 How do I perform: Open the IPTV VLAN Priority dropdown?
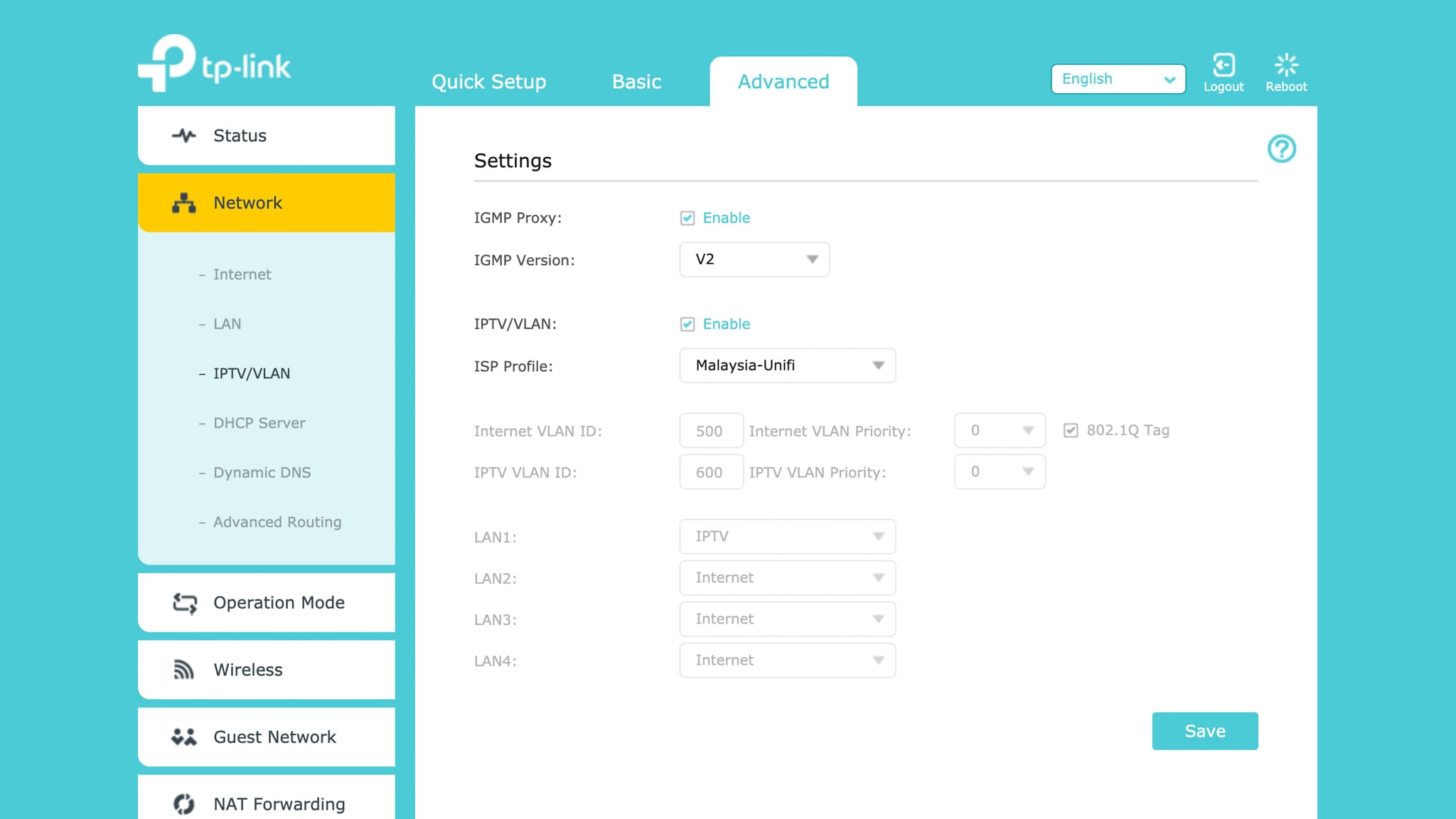click(1000, 471)
